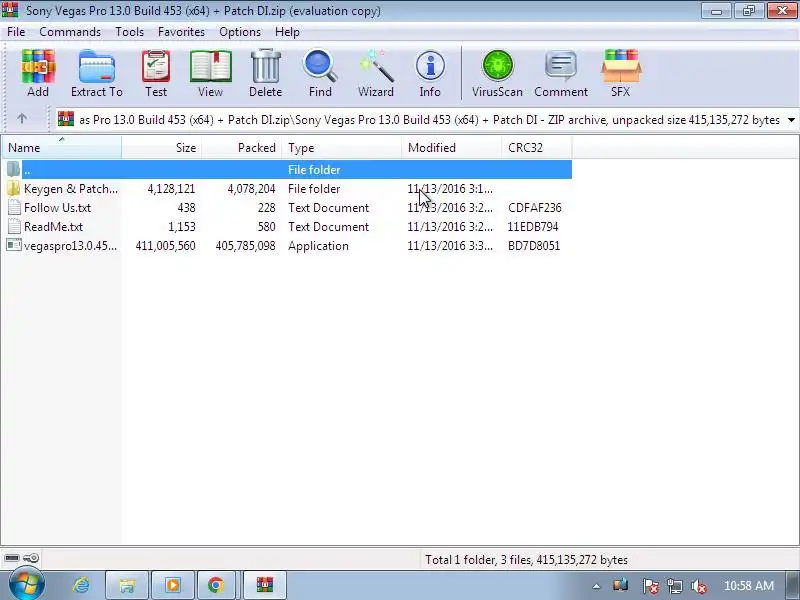Select the Follow Us.txt file name
The width and height of the screenshot is (800, 600).
(x=58, y=208)
